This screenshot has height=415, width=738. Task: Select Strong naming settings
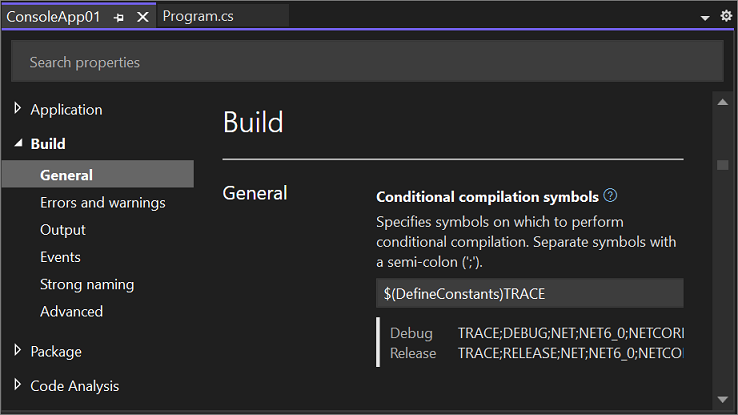pyautogui.click(x=87, y=285)
